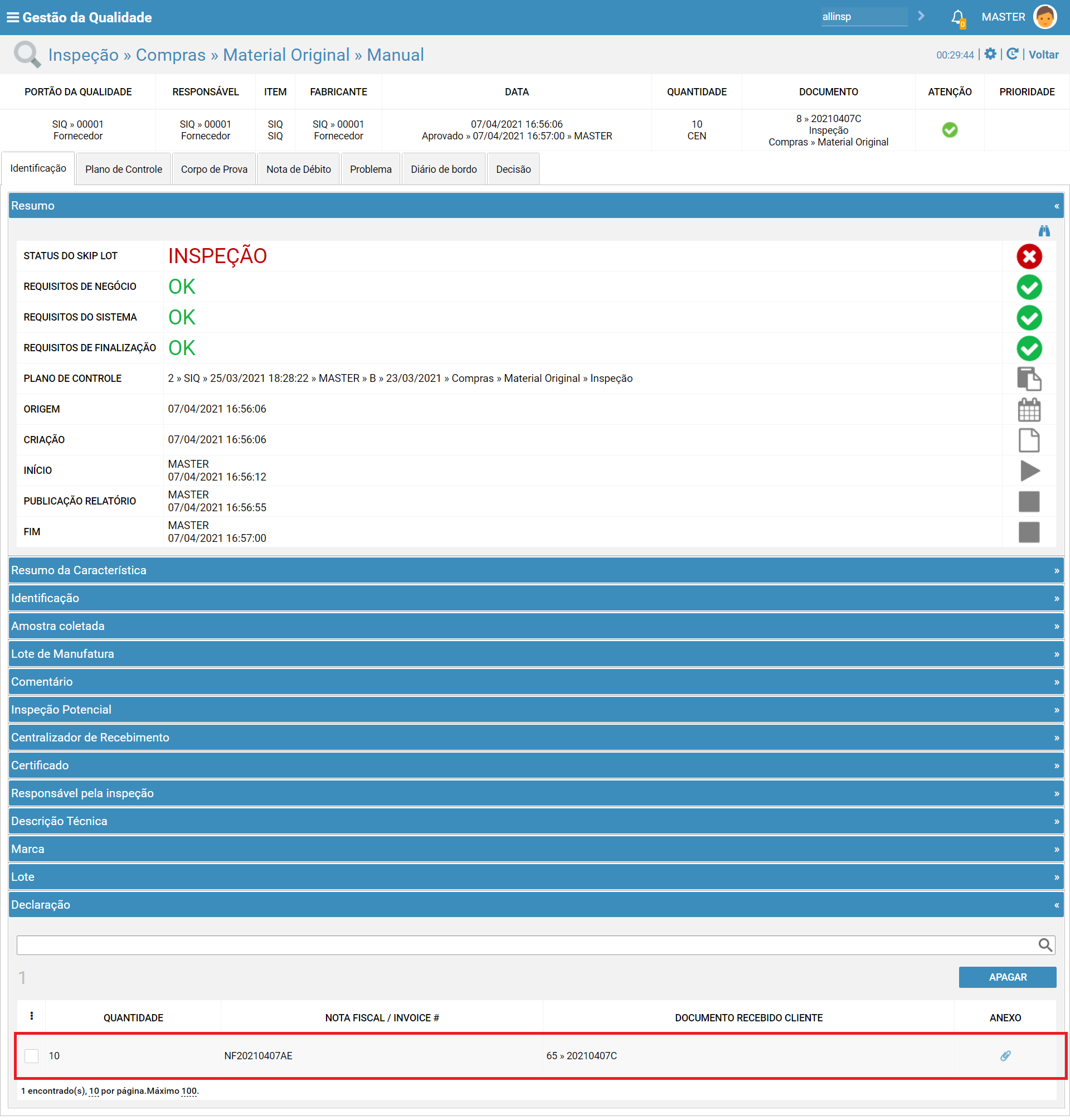Click the Inspeção breadcrumb link
This screenshot has height=1120, width=1070.
tap(83, 55)
